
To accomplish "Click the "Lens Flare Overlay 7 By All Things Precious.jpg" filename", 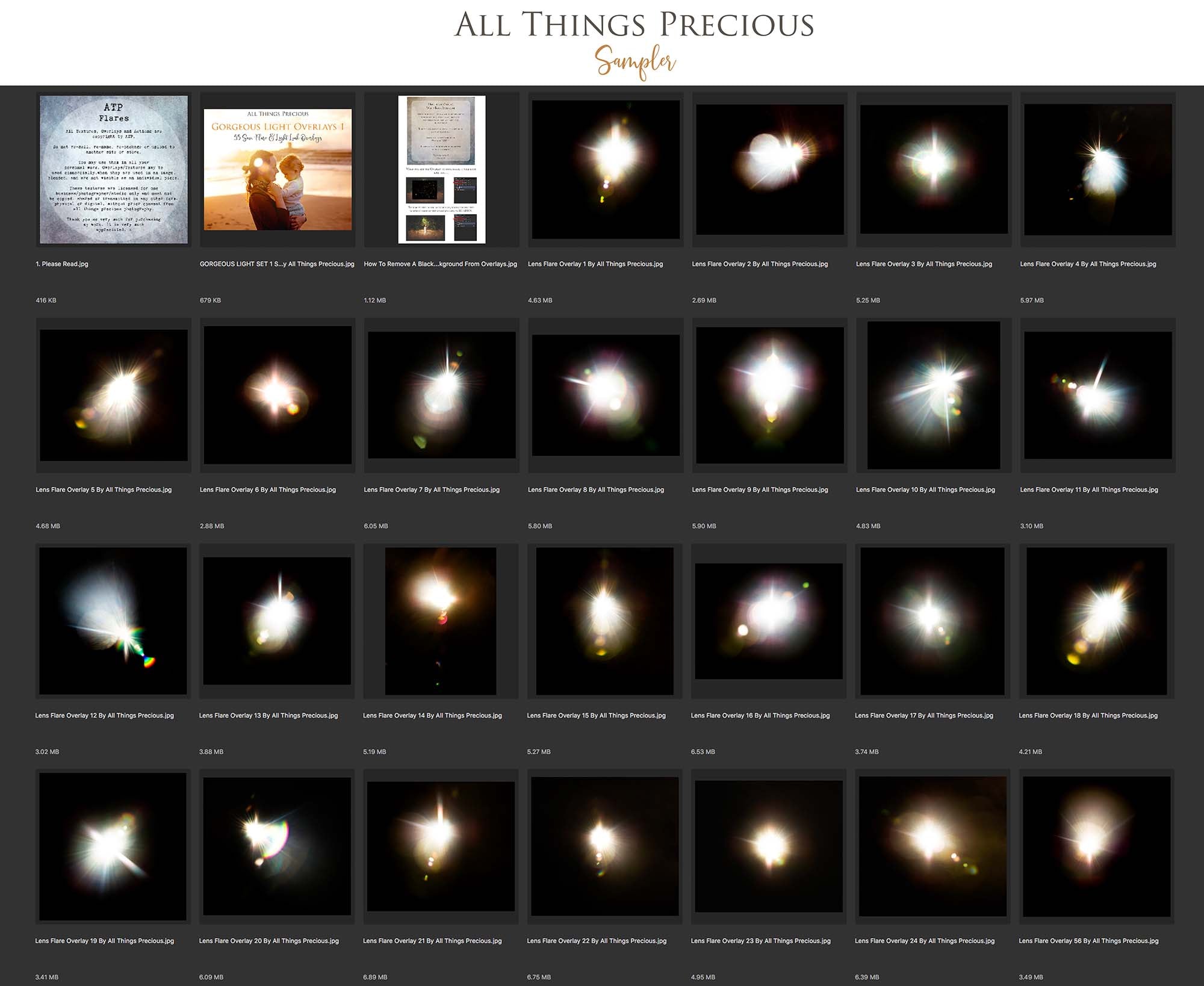I will coord(431,489).
